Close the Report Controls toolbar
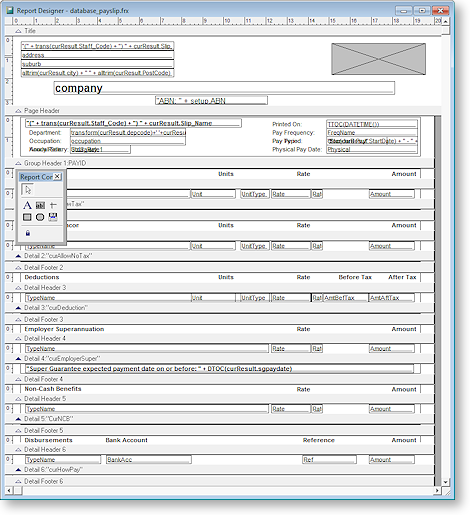This screenshot has width=470, height=515. (x=57, y=177)
